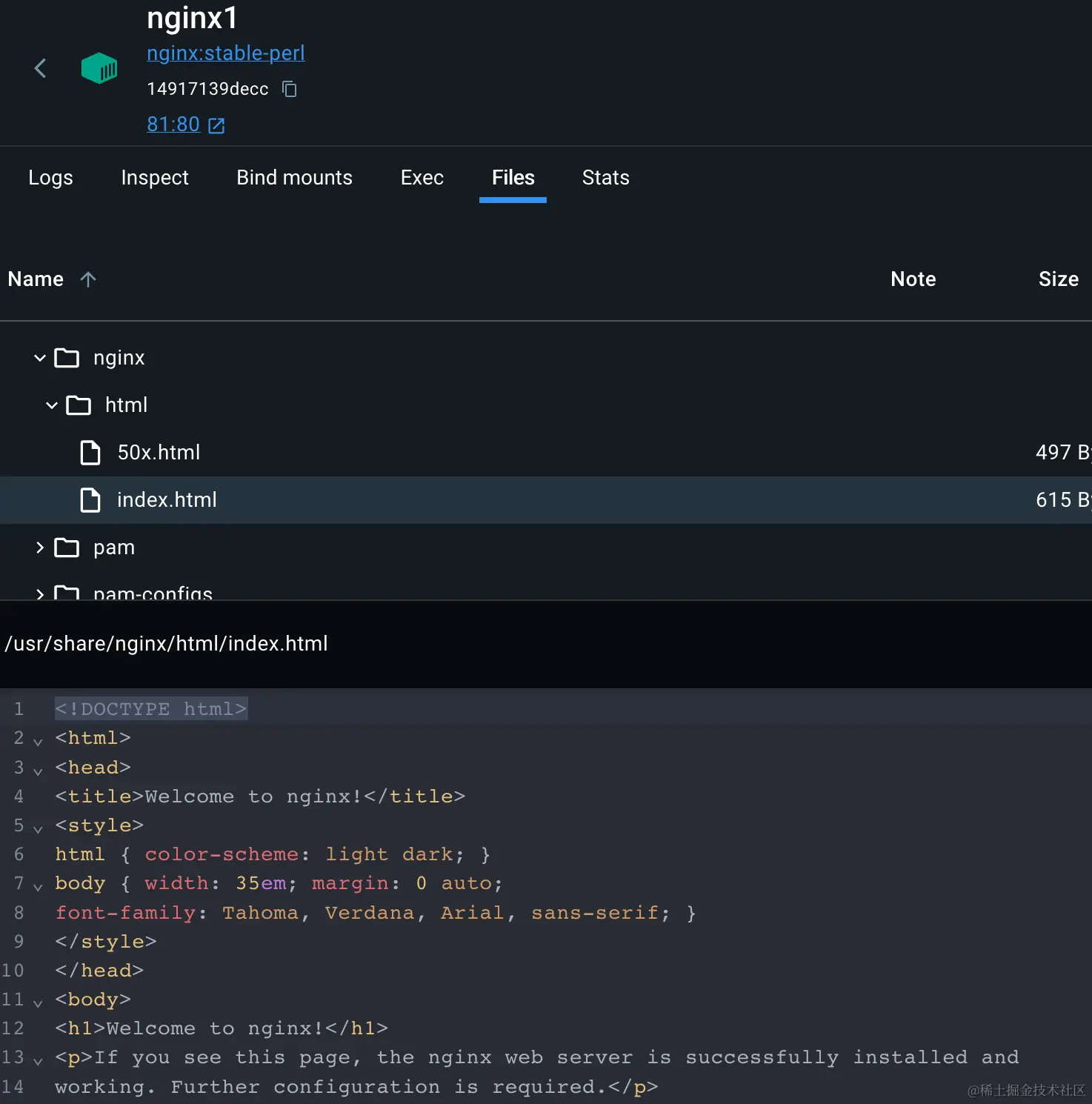Click the html folder icon
The height and width of the screenshot is (1104, 1092).
click(x=79, y=405)
